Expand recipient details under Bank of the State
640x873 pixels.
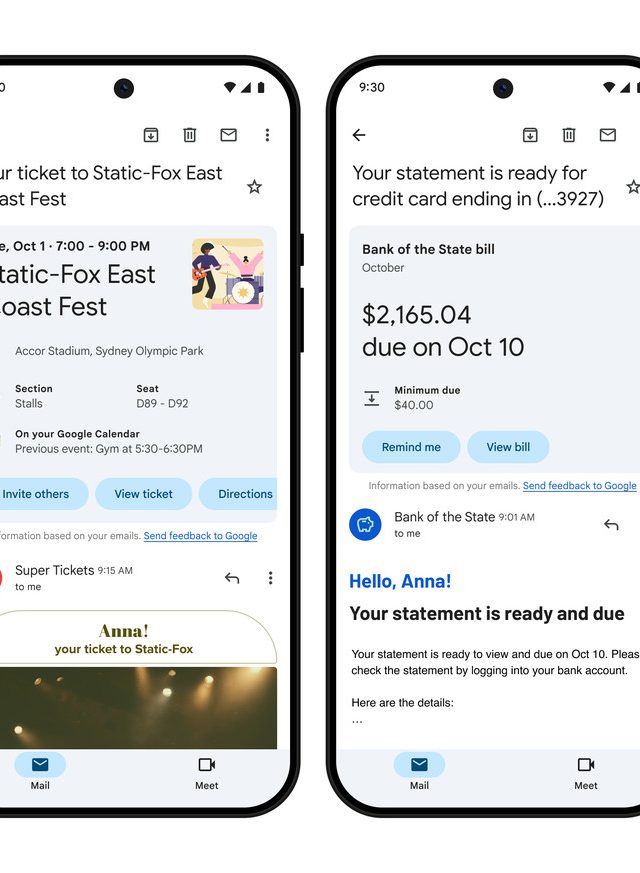tap(407, 534)
